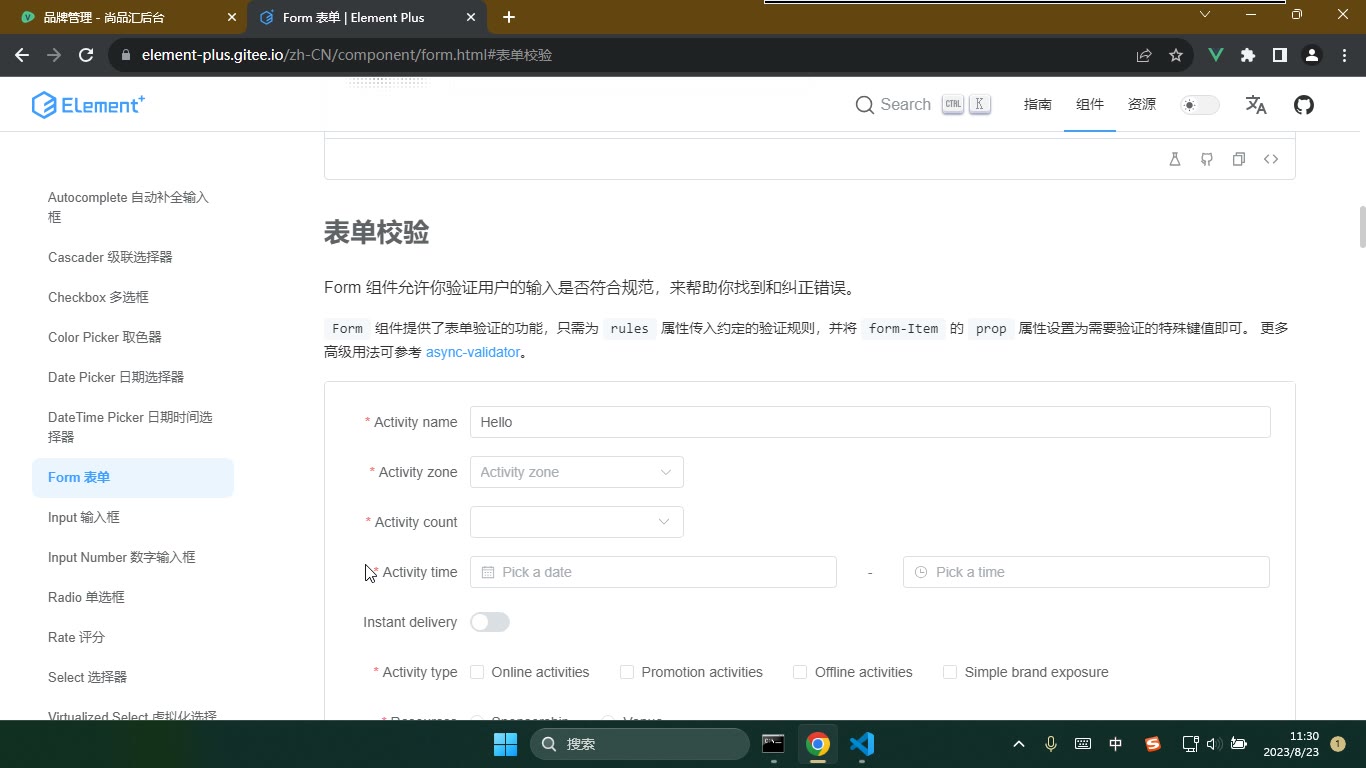Click the share page icon in address bar

[1144, 55]
